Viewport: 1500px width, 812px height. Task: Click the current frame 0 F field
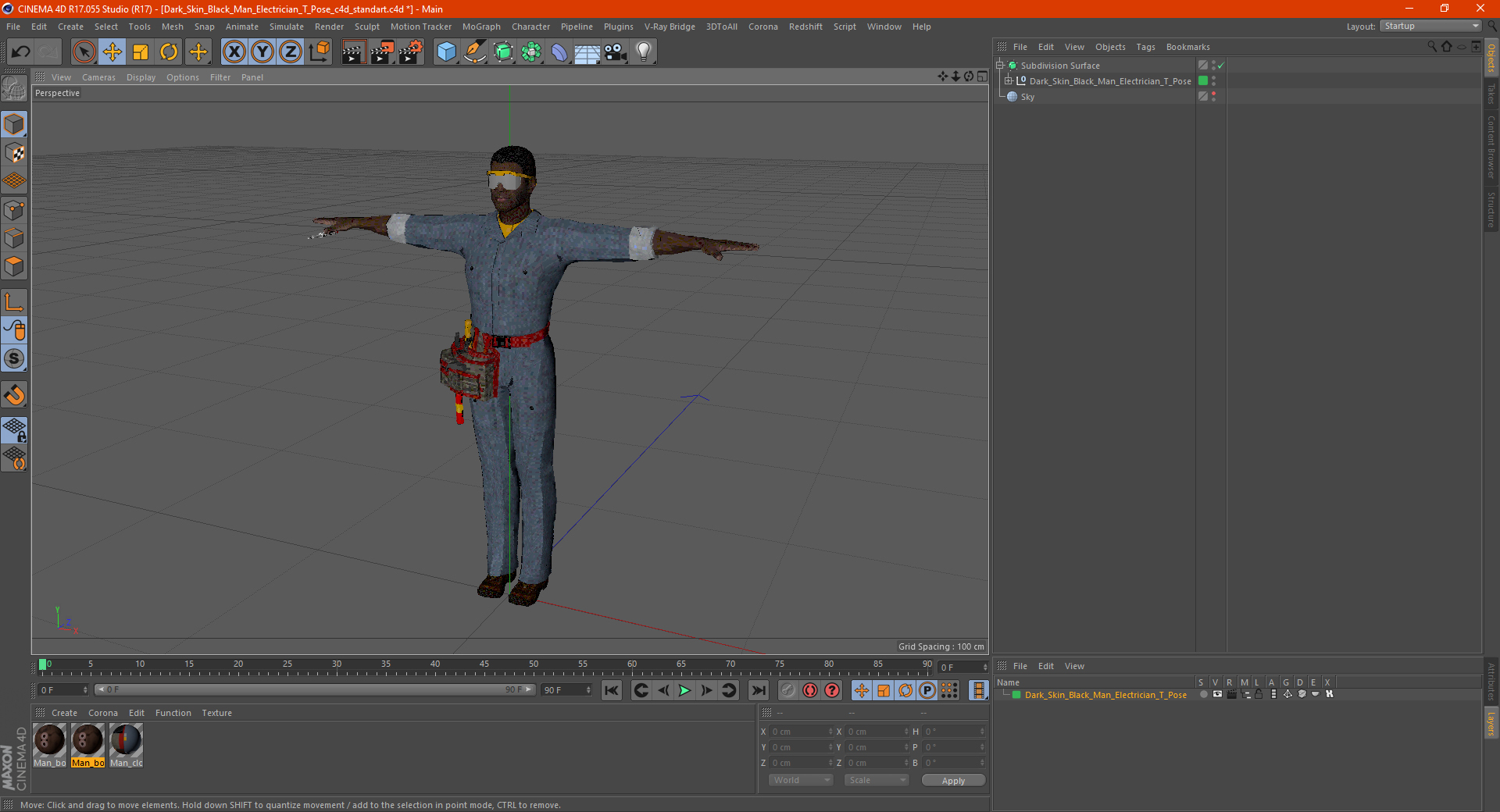click(x=63, y=690)
